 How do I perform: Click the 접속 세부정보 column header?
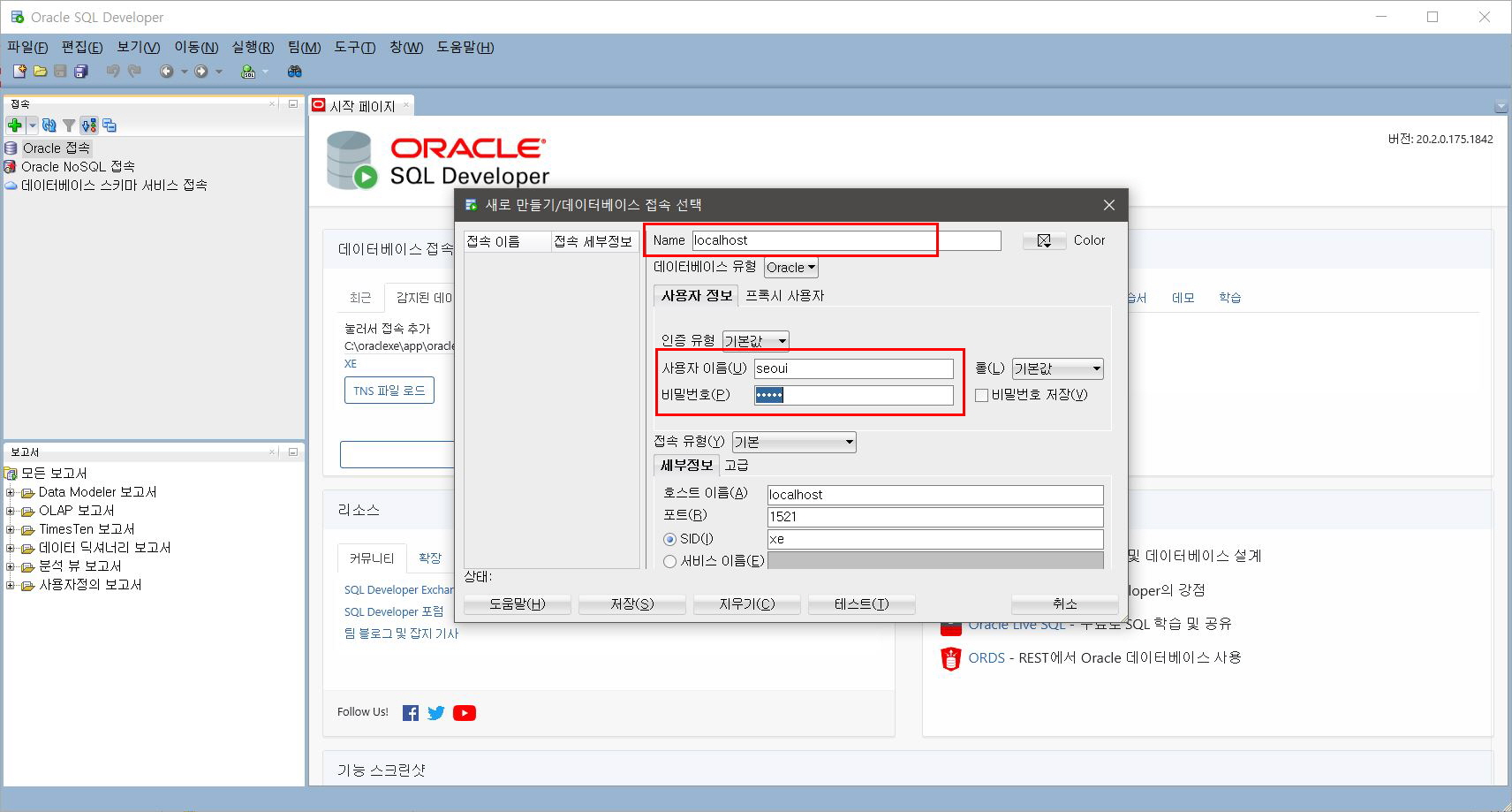point(593,241)
